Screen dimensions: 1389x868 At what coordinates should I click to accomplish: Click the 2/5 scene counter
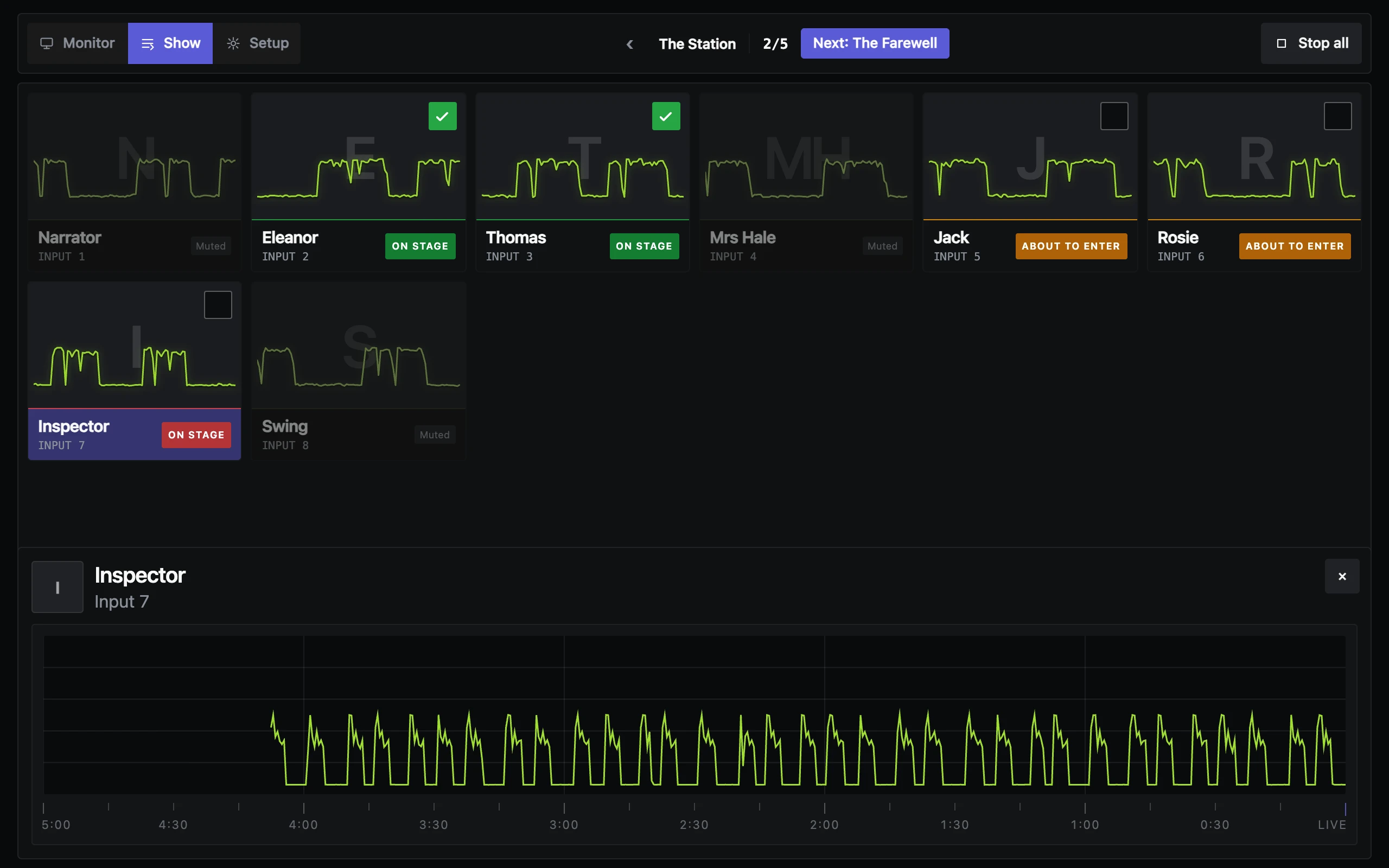pyautogui.click(x=775, y=43)
